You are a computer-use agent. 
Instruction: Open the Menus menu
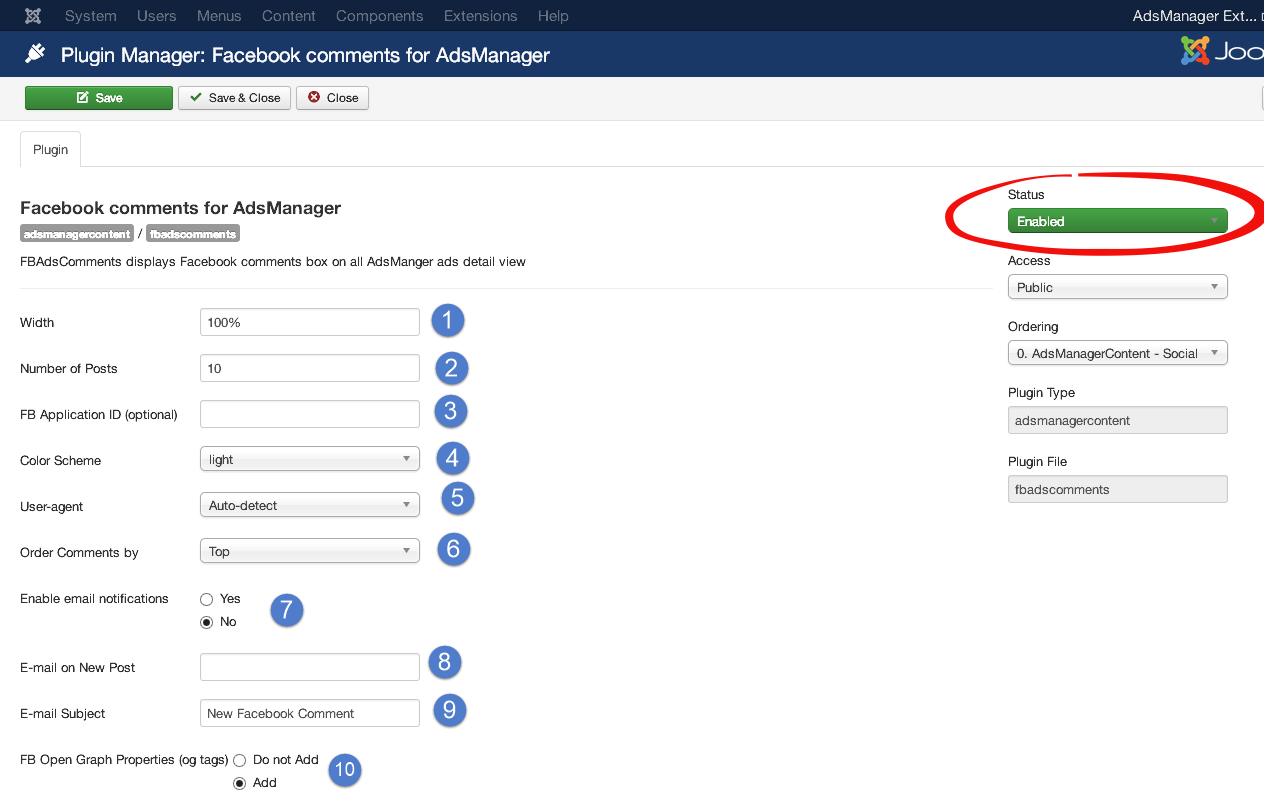(219, 16)
